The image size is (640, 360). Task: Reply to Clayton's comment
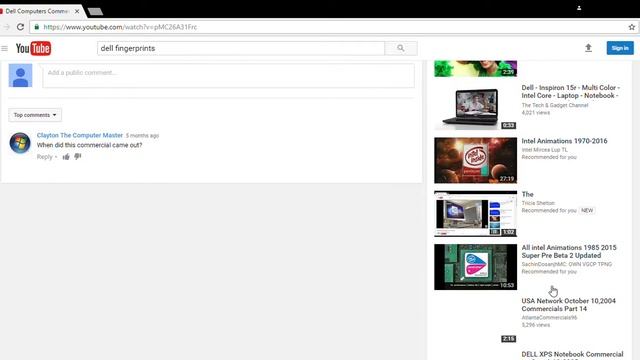[44, 157]
